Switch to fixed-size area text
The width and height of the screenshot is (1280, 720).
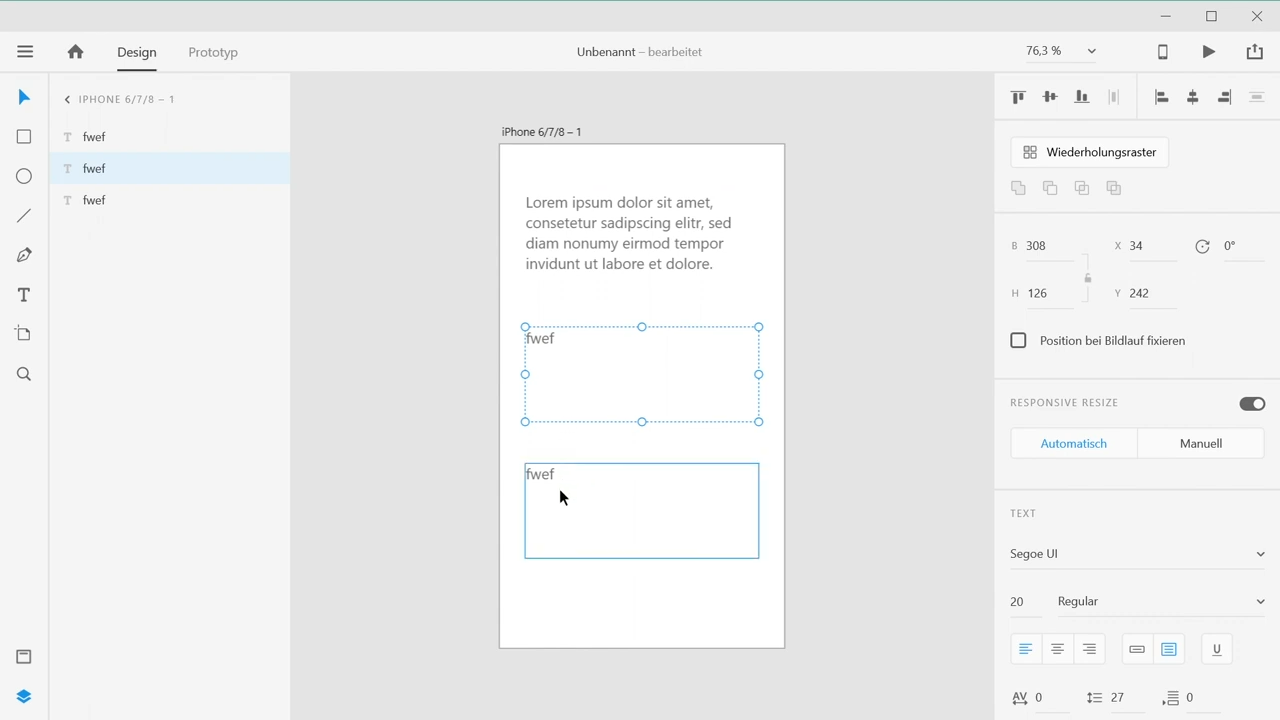tap(1169, 650)
